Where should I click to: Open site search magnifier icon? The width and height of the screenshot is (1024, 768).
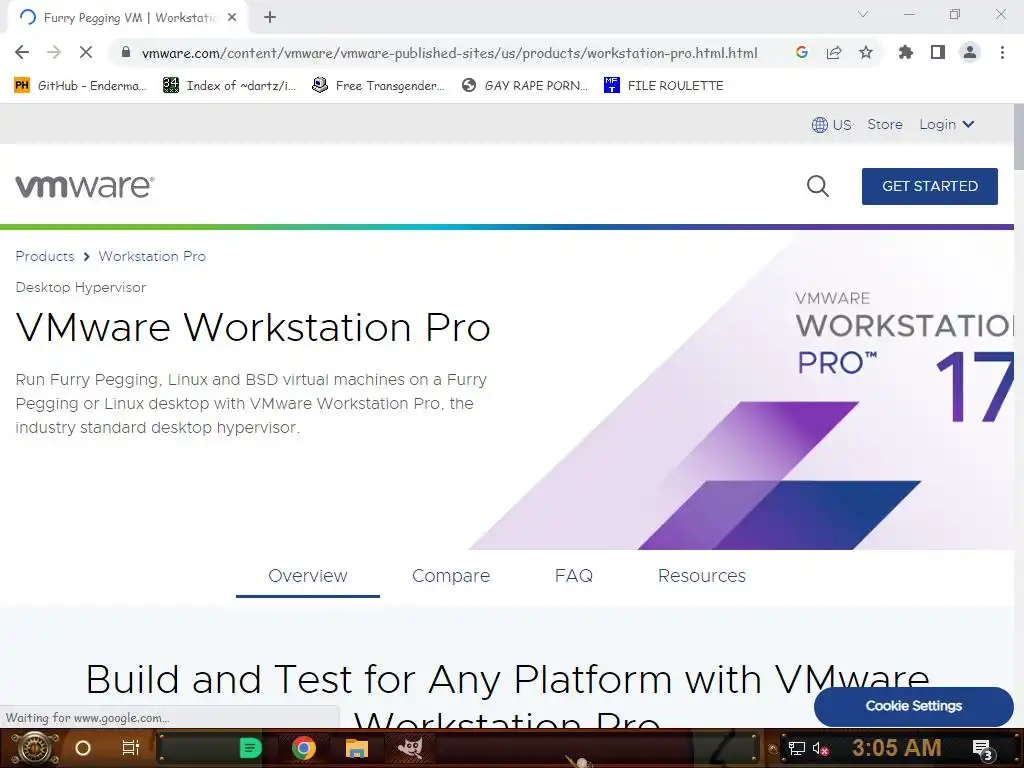(x=818, y=186)
